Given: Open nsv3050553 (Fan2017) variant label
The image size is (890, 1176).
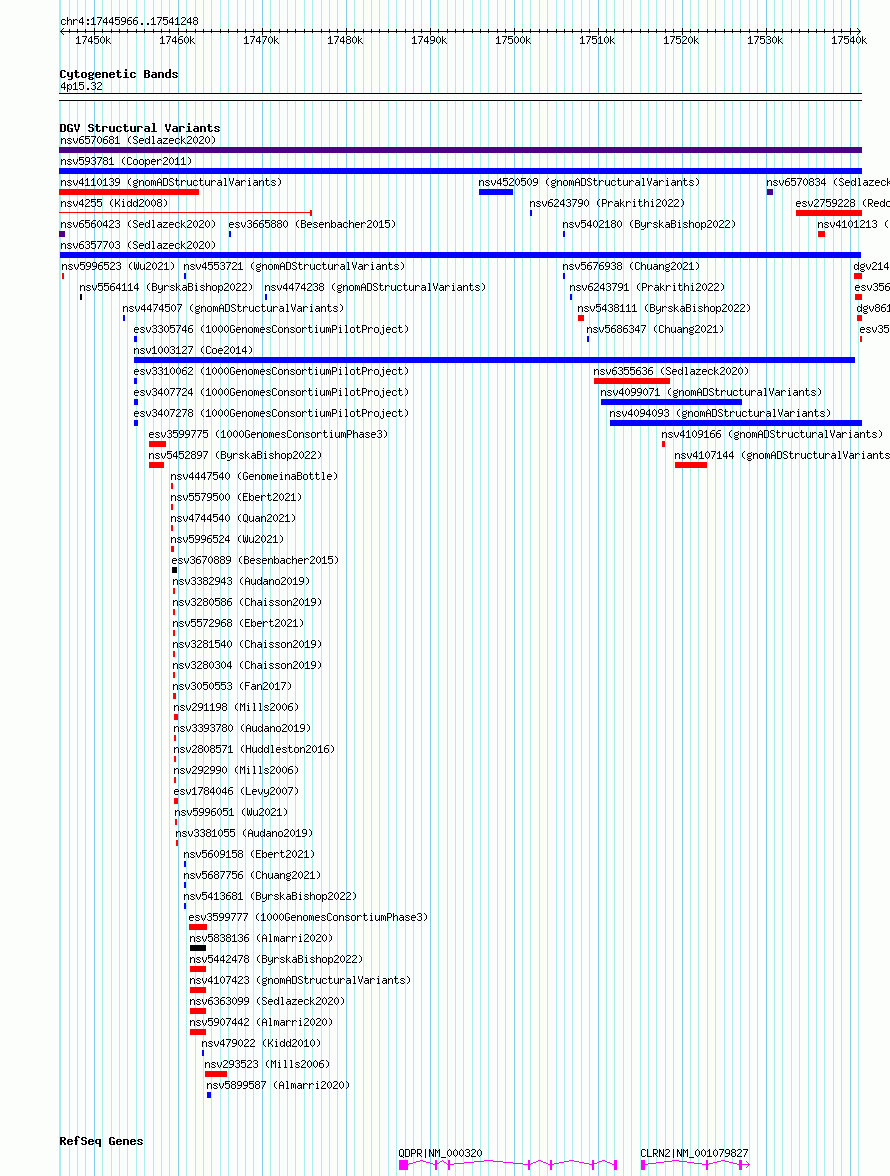Looking at the screenshot, I should pos(232,686).
